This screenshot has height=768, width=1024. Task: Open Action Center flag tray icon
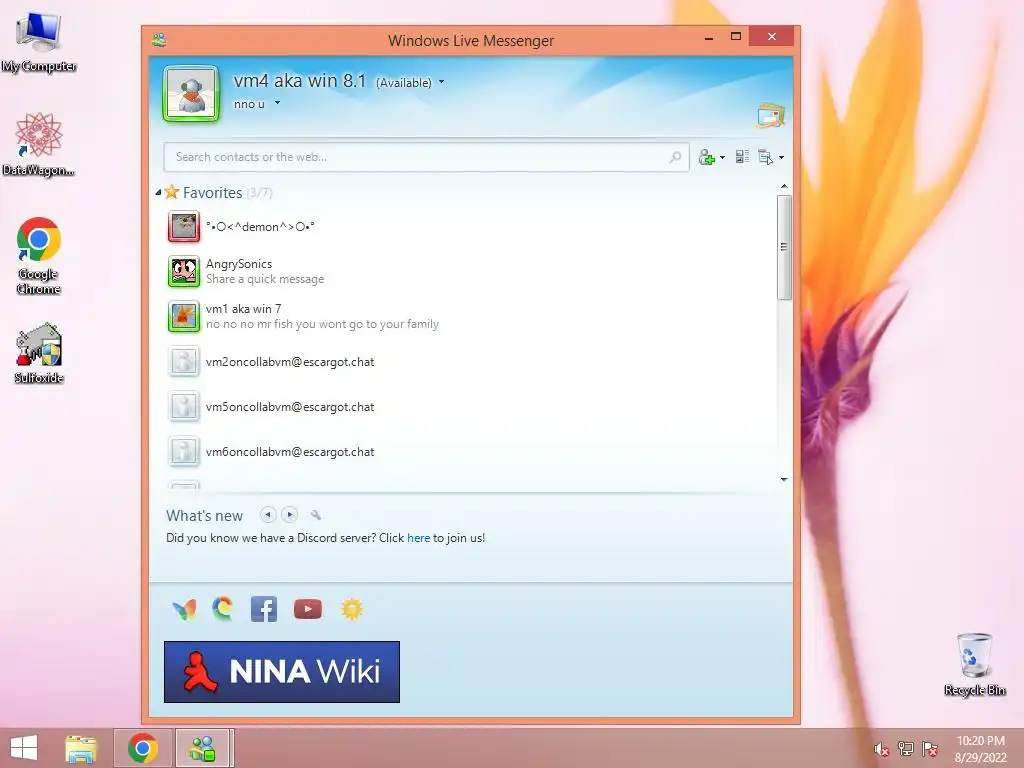click(929, 748)
